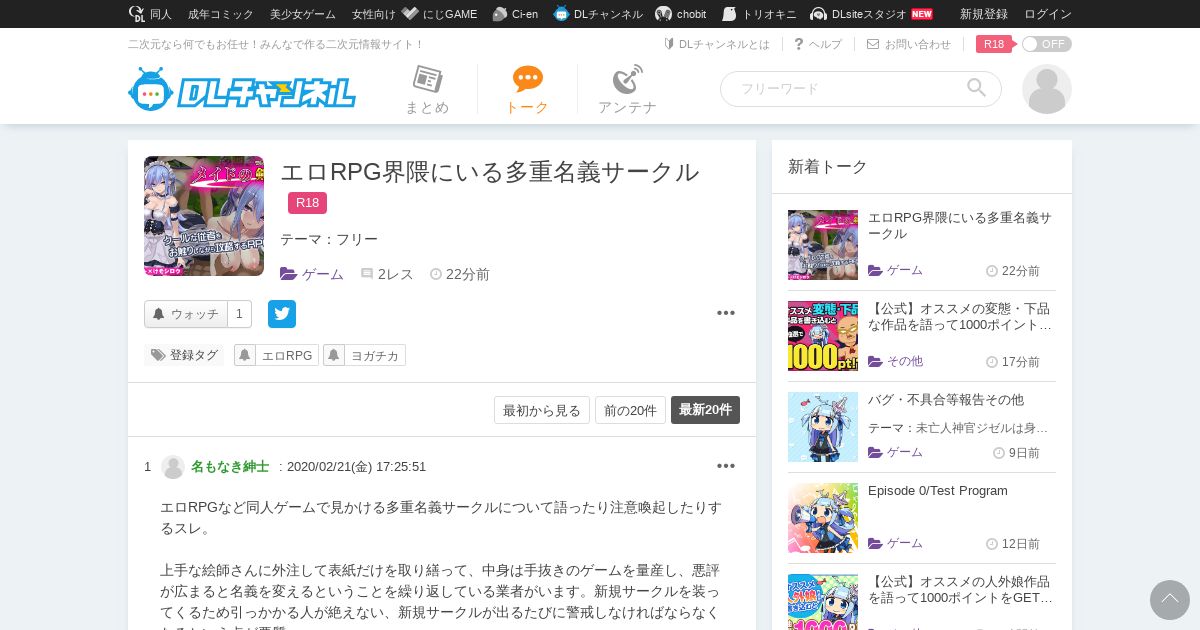Click the watch count 1
This screenshot has width=1200, height=630.
coord(239,314)
